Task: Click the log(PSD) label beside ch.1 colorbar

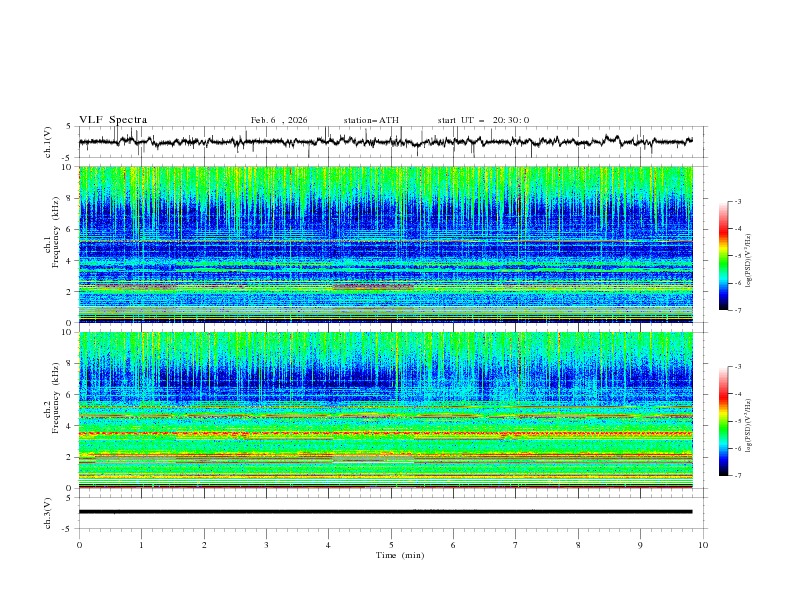Action: pos(749,261)
